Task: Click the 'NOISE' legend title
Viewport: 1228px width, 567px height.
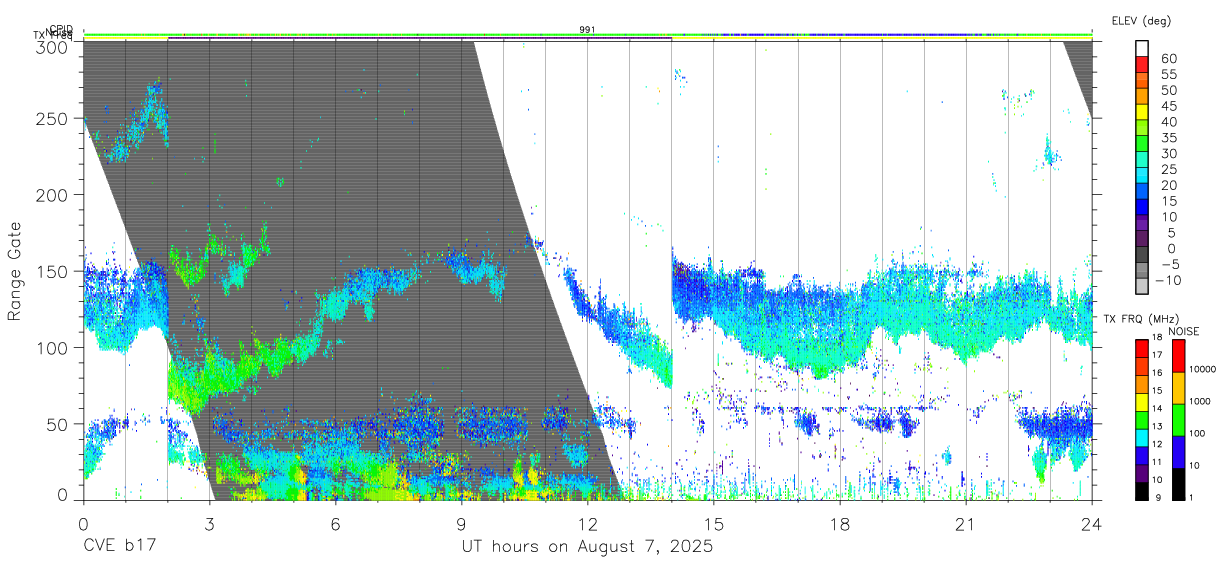Action: click(1184, 331)
